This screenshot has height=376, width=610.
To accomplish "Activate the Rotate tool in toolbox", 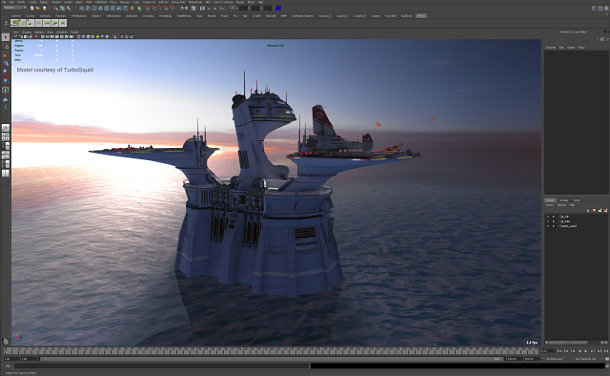I will (x=5, y=72).
